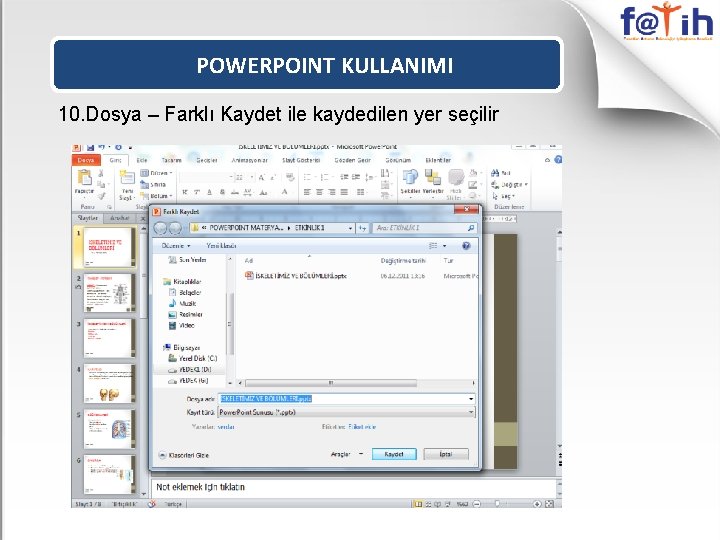
Task: Open the Değiştir replace dropdown
Action: 509,185
